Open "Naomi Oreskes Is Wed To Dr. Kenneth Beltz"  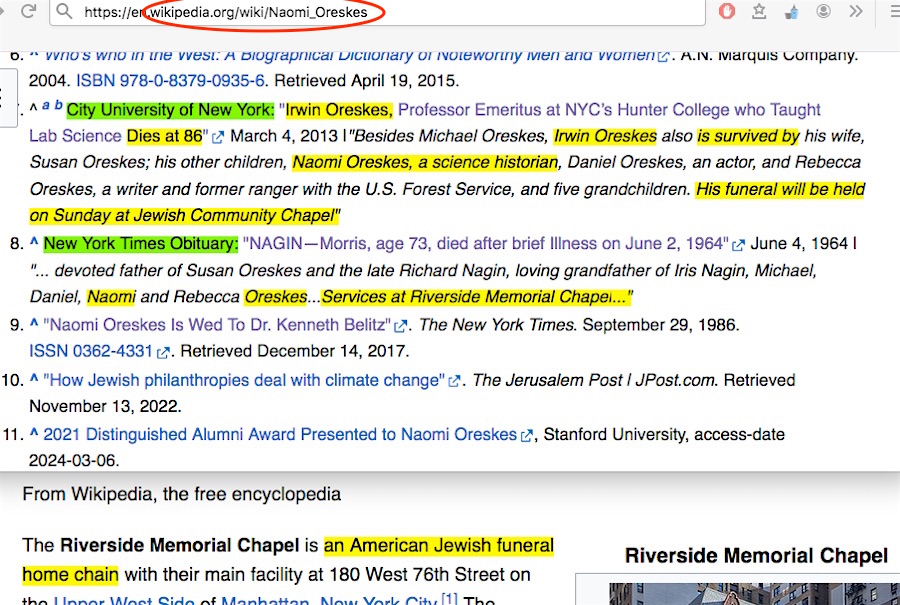pyautogui.click(x=216, y=325)
